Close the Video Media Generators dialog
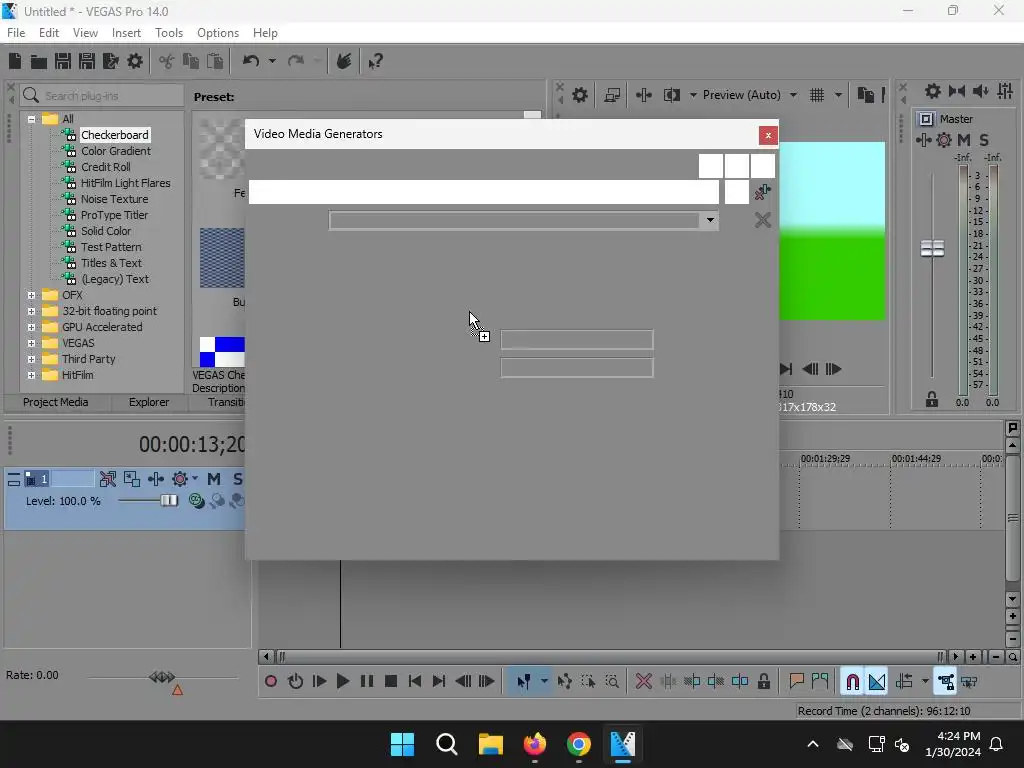This screenshot has height=768, width=1024. tap(768, 135)
